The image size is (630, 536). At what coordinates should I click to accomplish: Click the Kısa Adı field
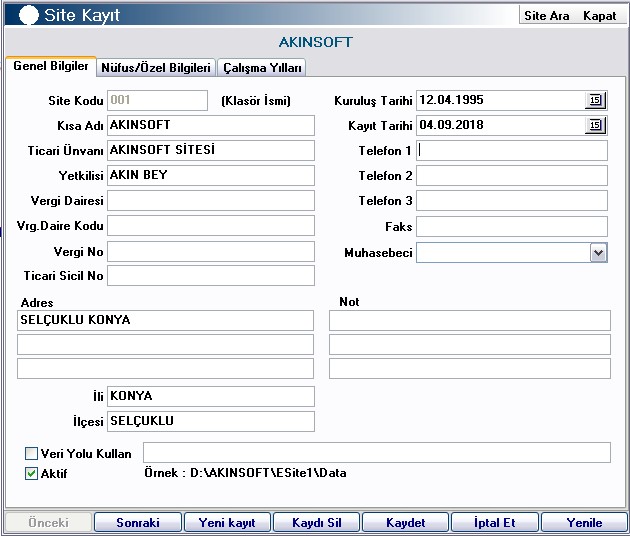pos(211,125)
